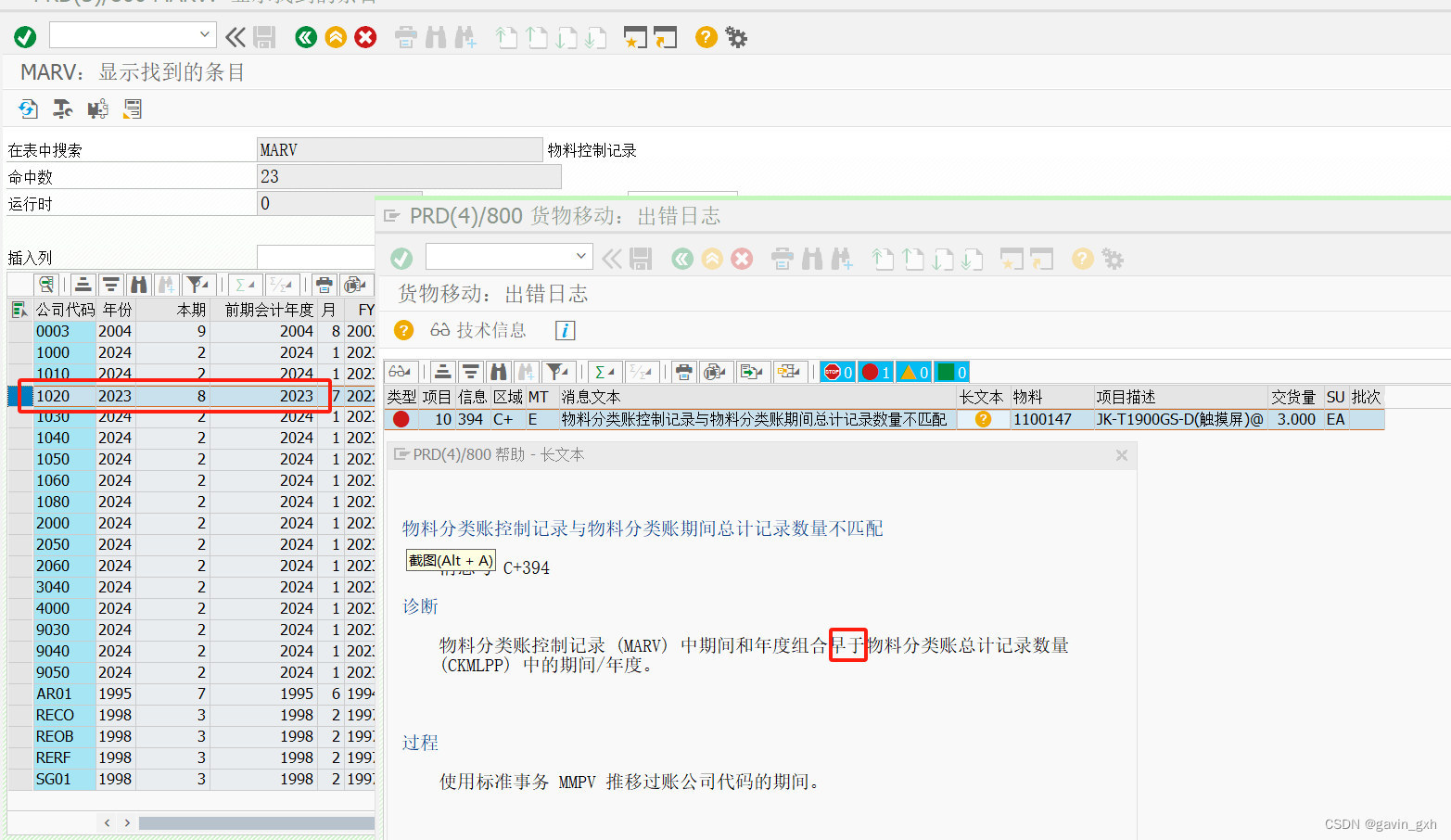Click the binoculars find icon in error log
The image size is (1451, 840).
499,371
